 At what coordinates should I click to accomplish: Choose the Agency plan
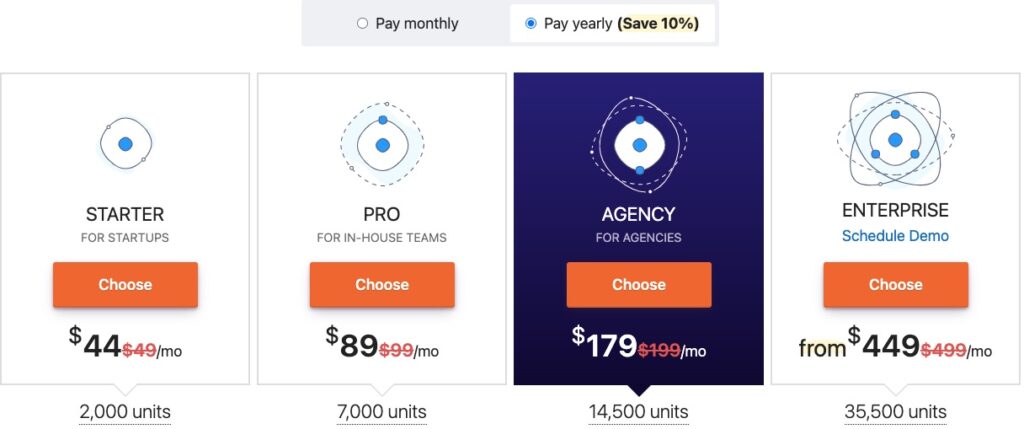pos(639,285)
